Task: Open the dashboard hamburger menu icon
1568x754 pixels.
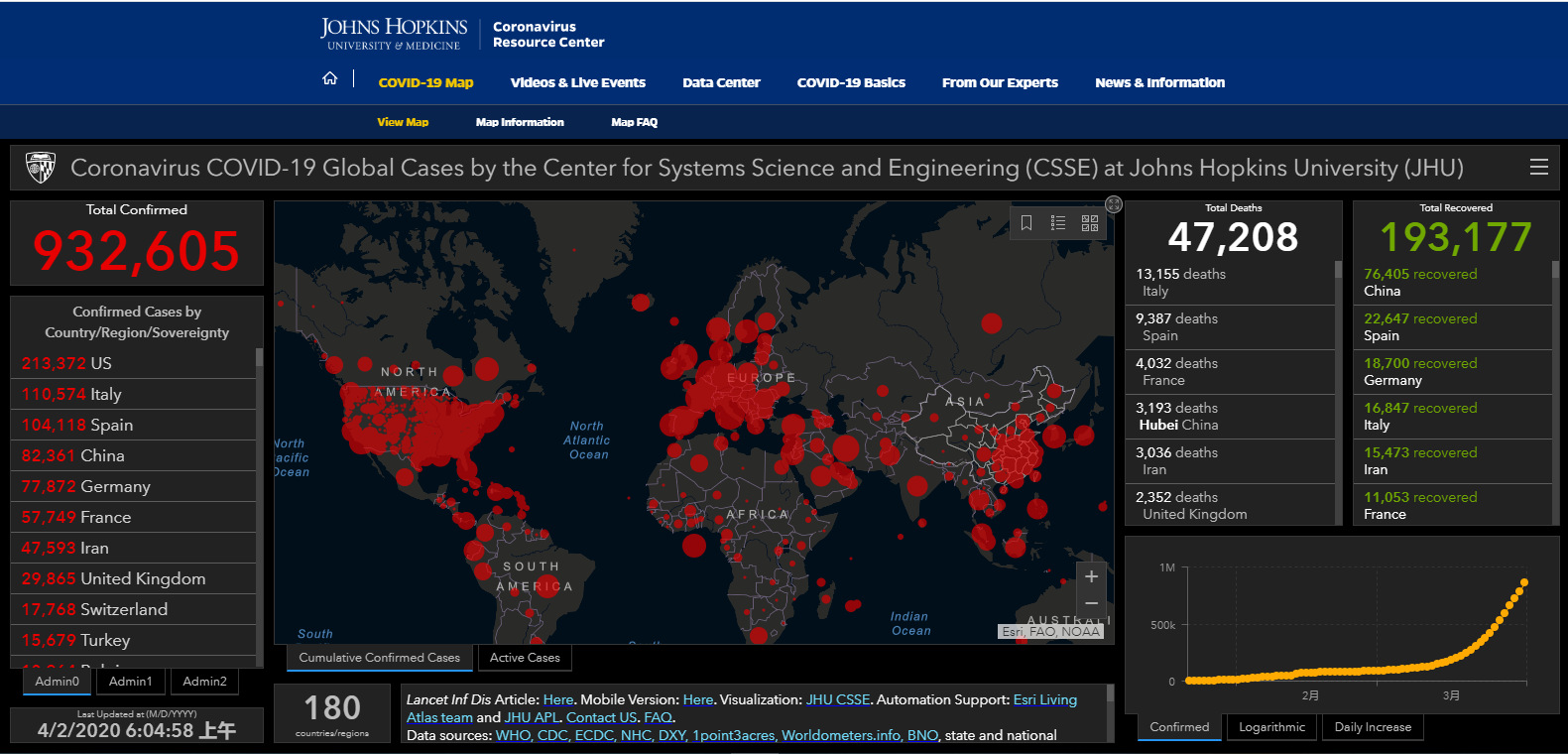Action: (x=1539, y=167)
